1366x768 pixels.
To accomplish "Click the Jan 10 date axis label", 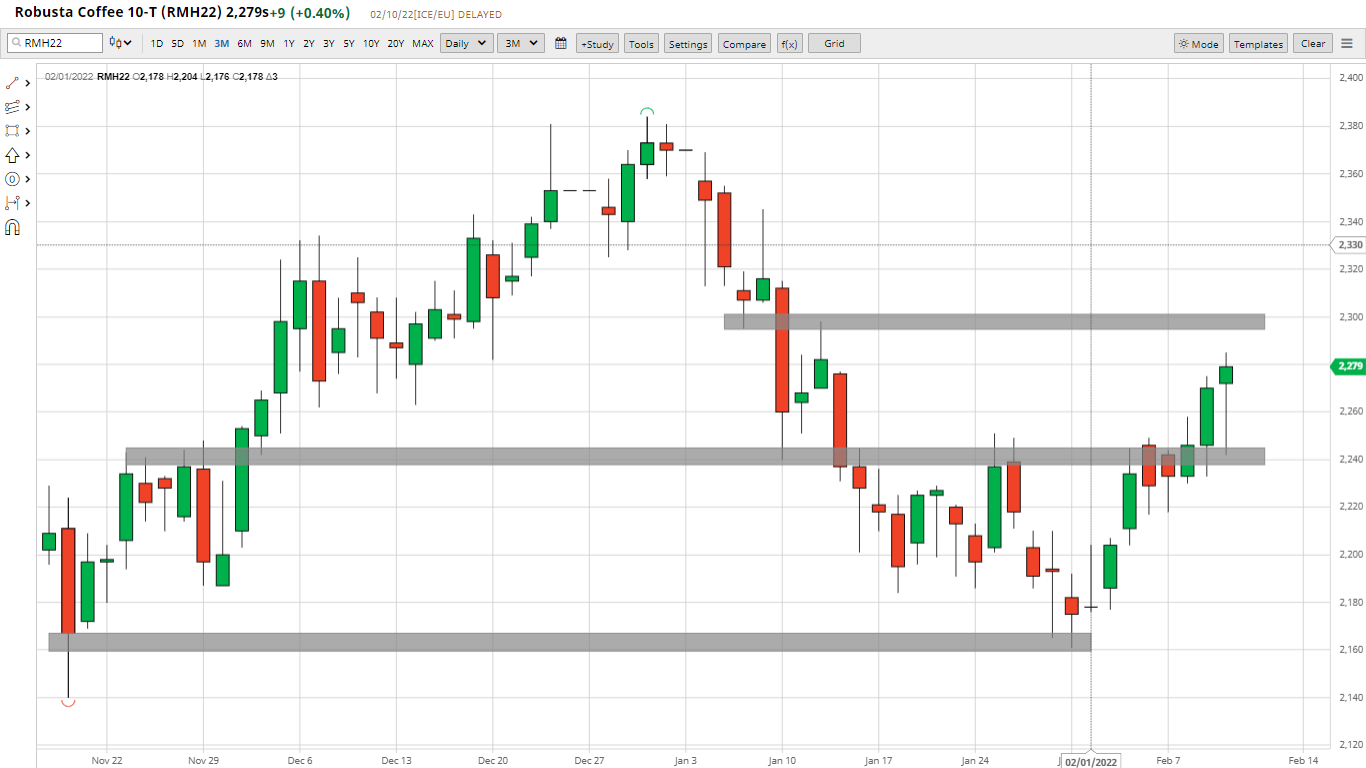I will point(782,760).
